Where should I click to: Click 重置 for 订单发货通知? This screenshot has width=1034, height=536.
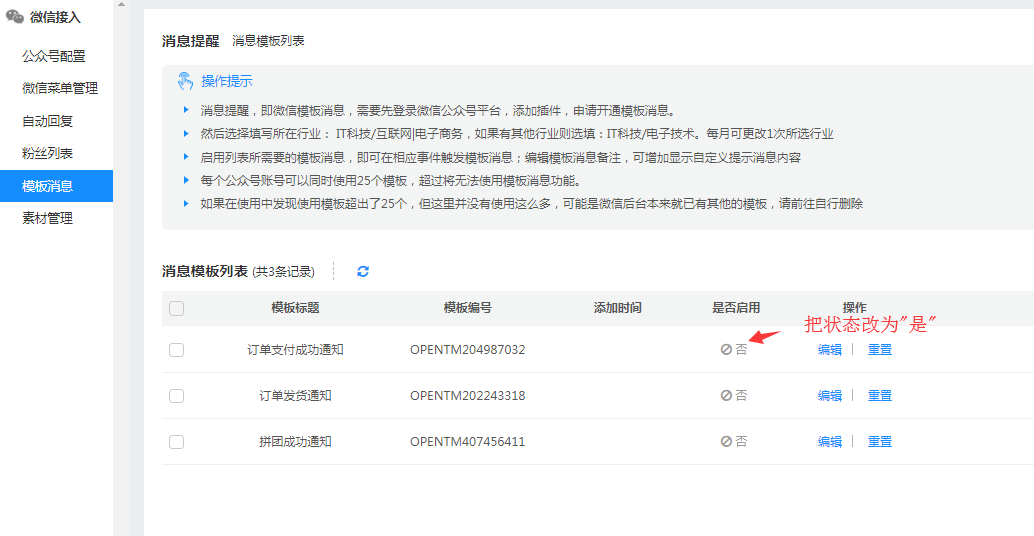coord(880,396)
